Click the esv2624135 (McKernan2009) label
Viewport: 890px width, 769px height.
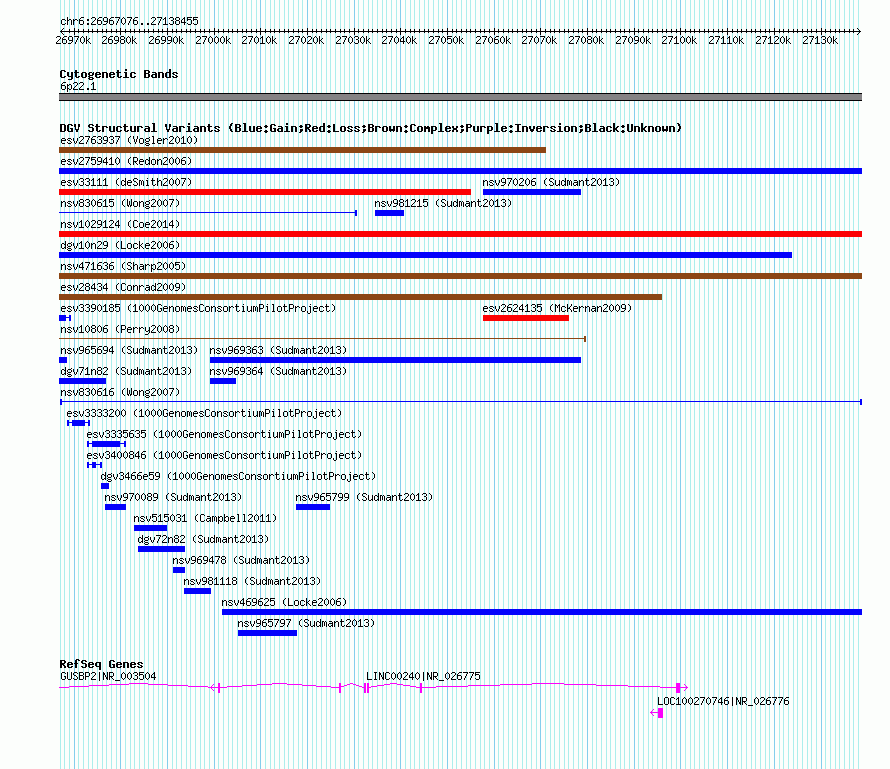(x=557, y=308)
